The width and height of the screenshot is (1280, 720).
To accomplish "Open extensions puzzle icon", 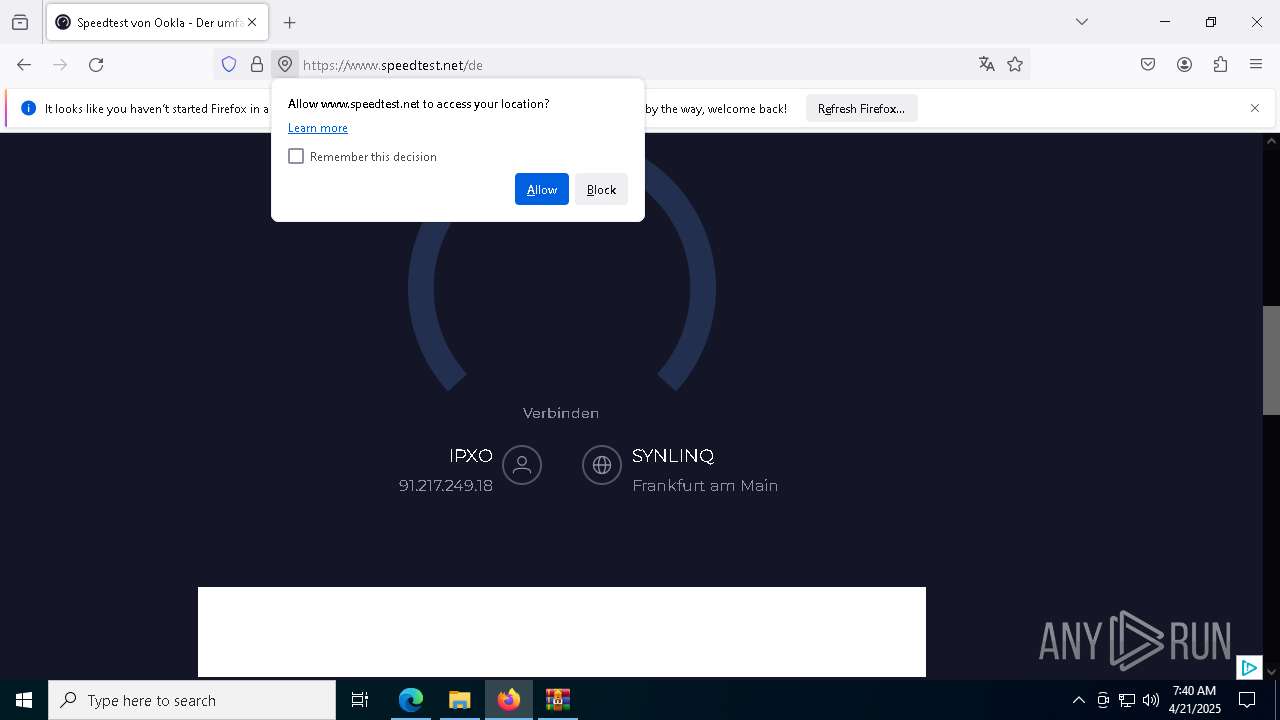I will (1220, 65).
